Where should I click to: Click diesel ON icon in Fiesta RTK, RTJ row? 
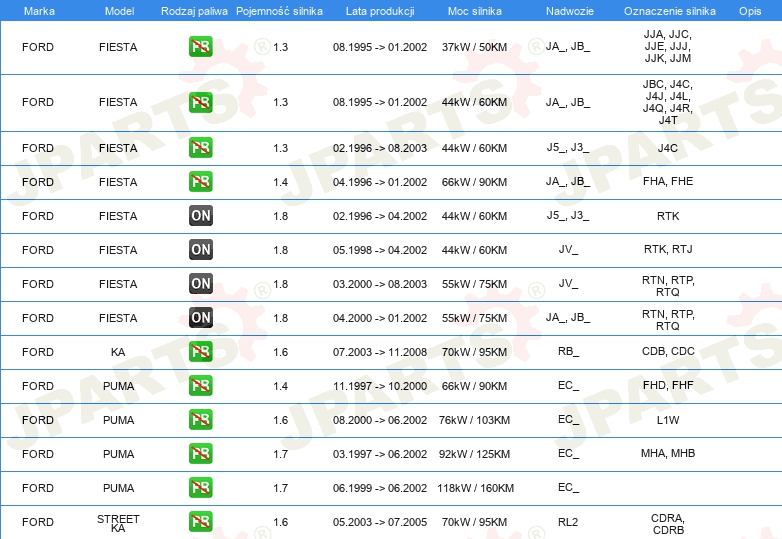pyautogui.click(x=200, y=249)
